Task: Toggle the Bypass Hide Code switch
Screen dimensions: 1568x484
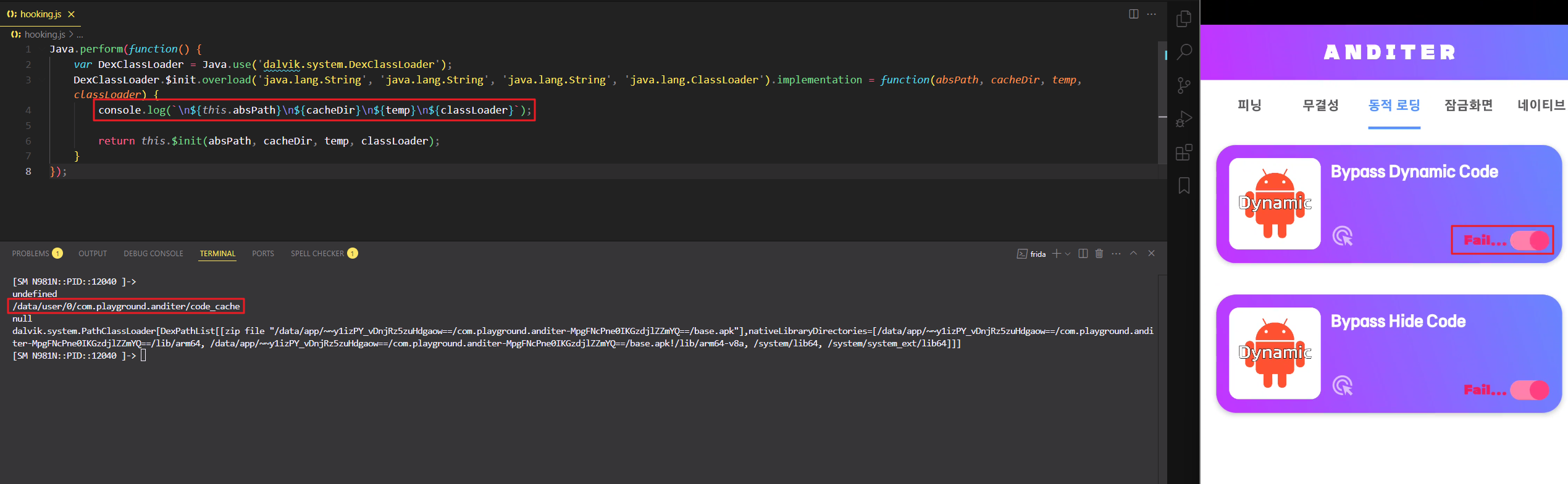Action: coord(1530,390)
